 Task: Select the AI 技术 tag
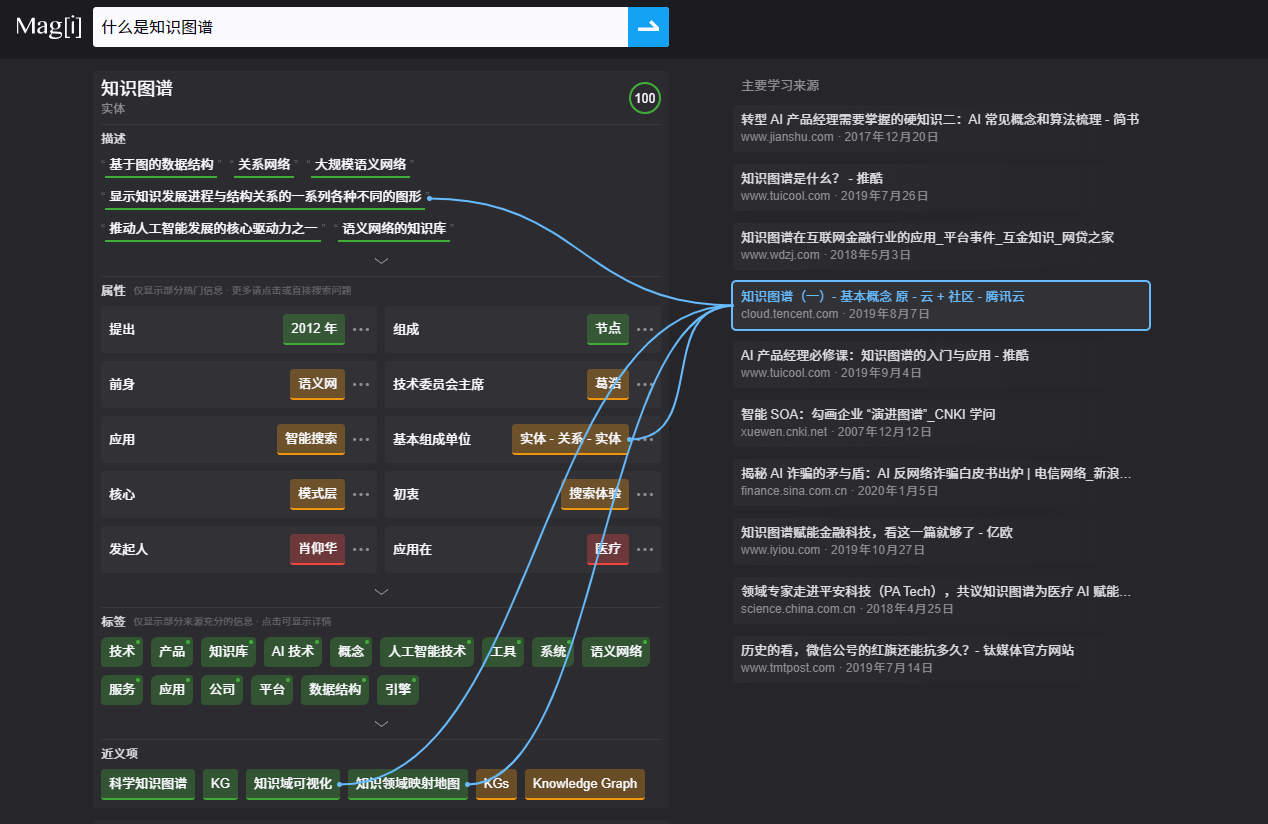[292, 652]
